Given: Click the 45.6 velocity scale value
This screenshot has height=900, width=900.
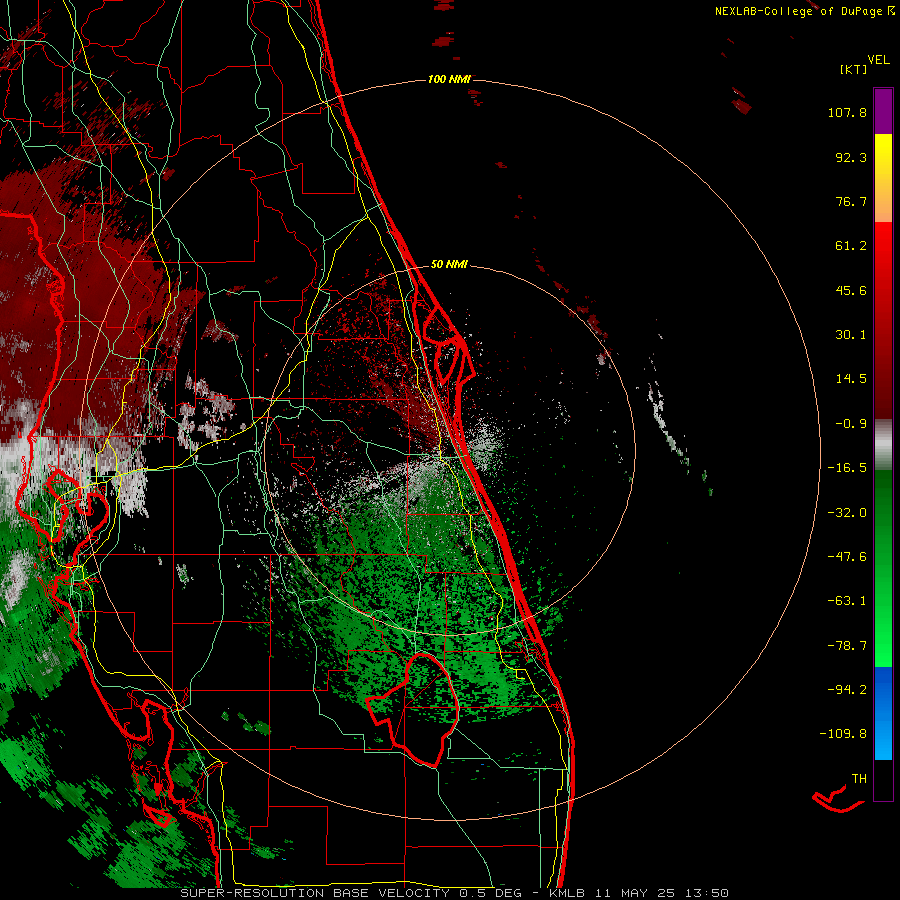Looking at the screenshot, I should (851, 290).
